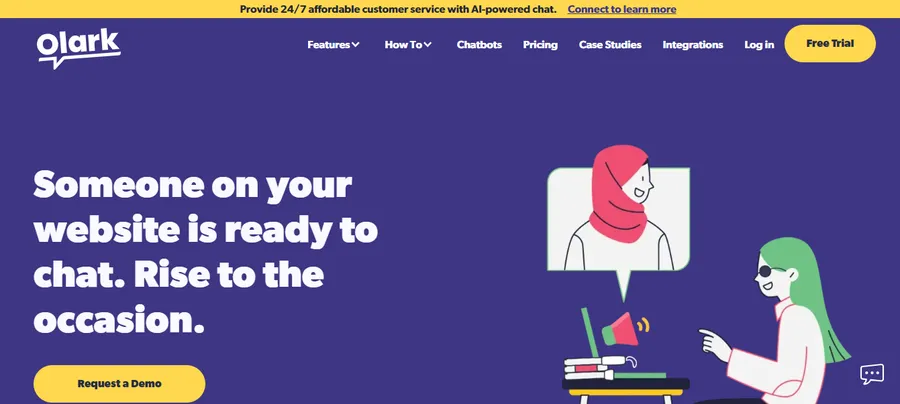Click Request a Demo button
The image size is (900, 404).
[x=119, y=383]
